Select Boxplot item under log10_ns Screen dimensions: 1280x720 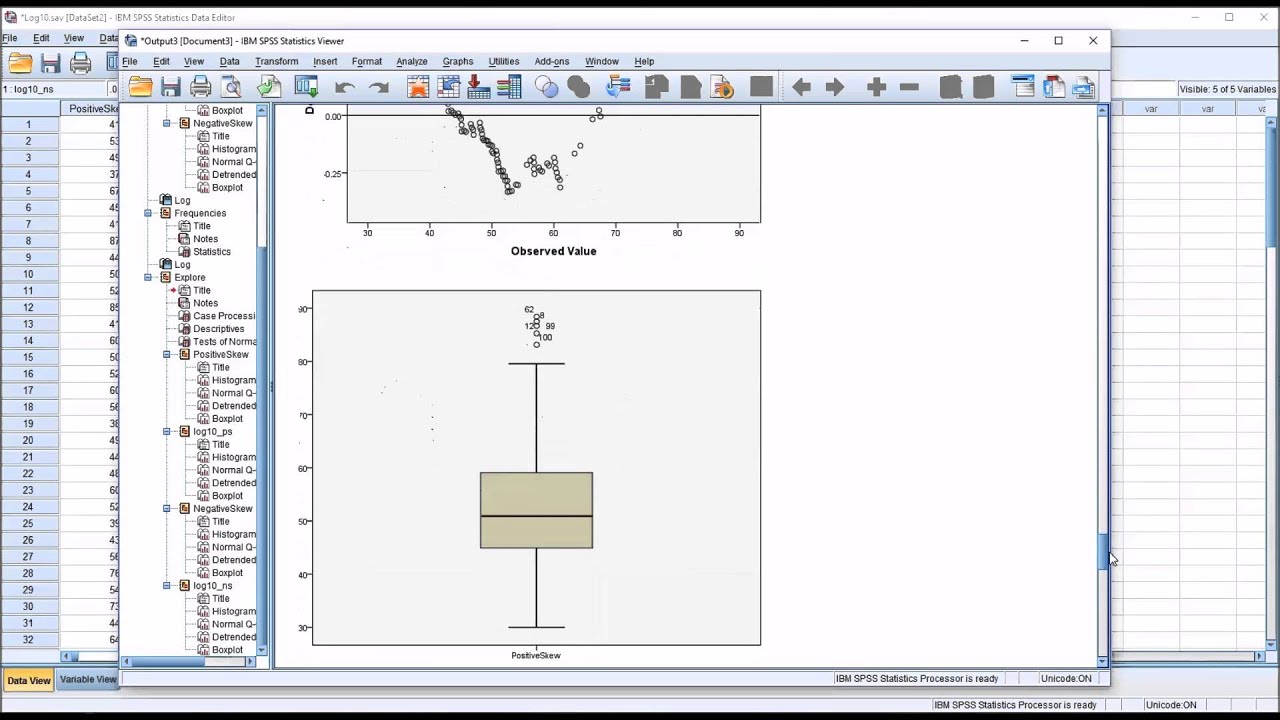coord(227,650)
